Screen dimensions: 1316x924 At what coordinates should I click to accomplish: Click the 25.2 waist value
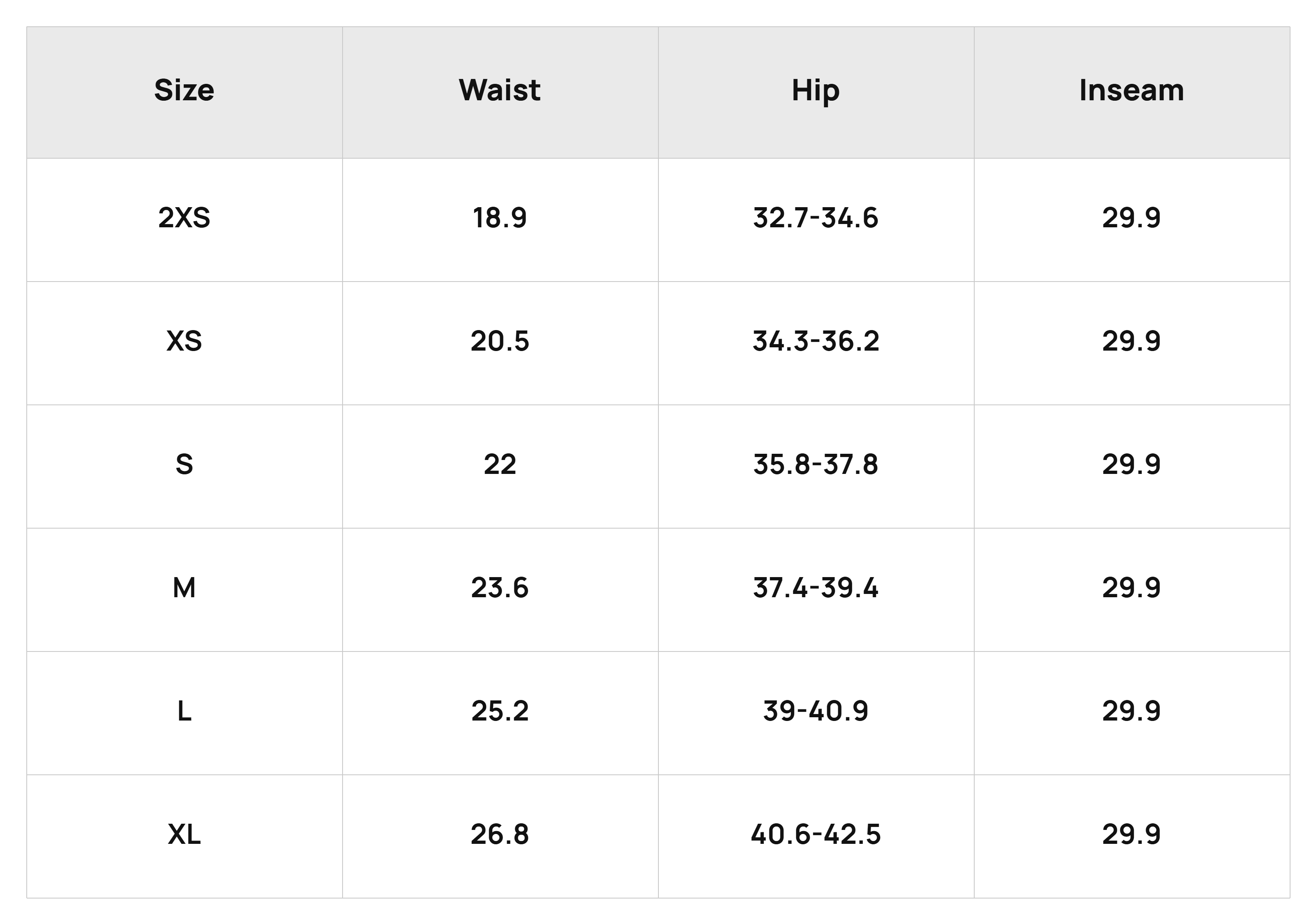coord(500,711)
